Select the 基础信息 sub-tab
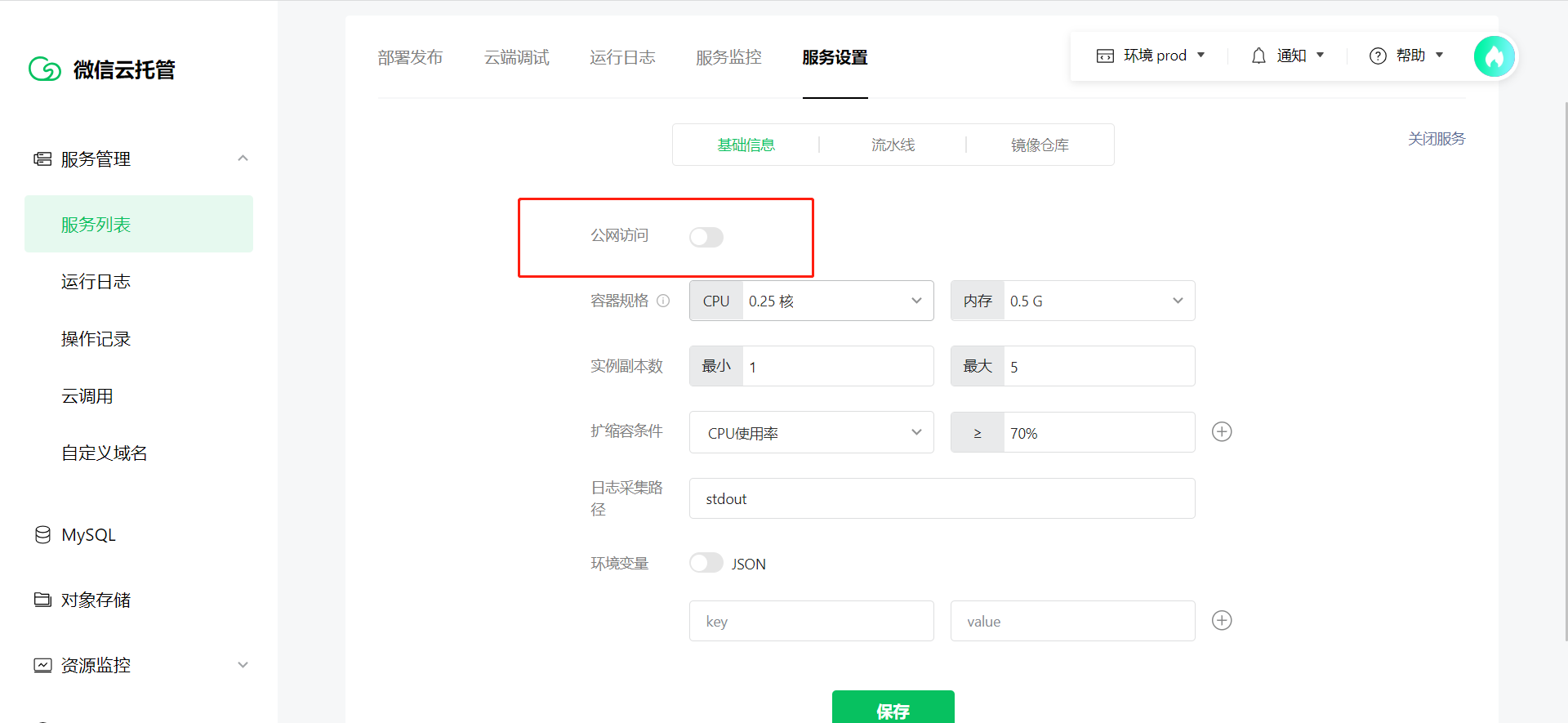This screenshot has height=723, width=1568. pos(746,145)
